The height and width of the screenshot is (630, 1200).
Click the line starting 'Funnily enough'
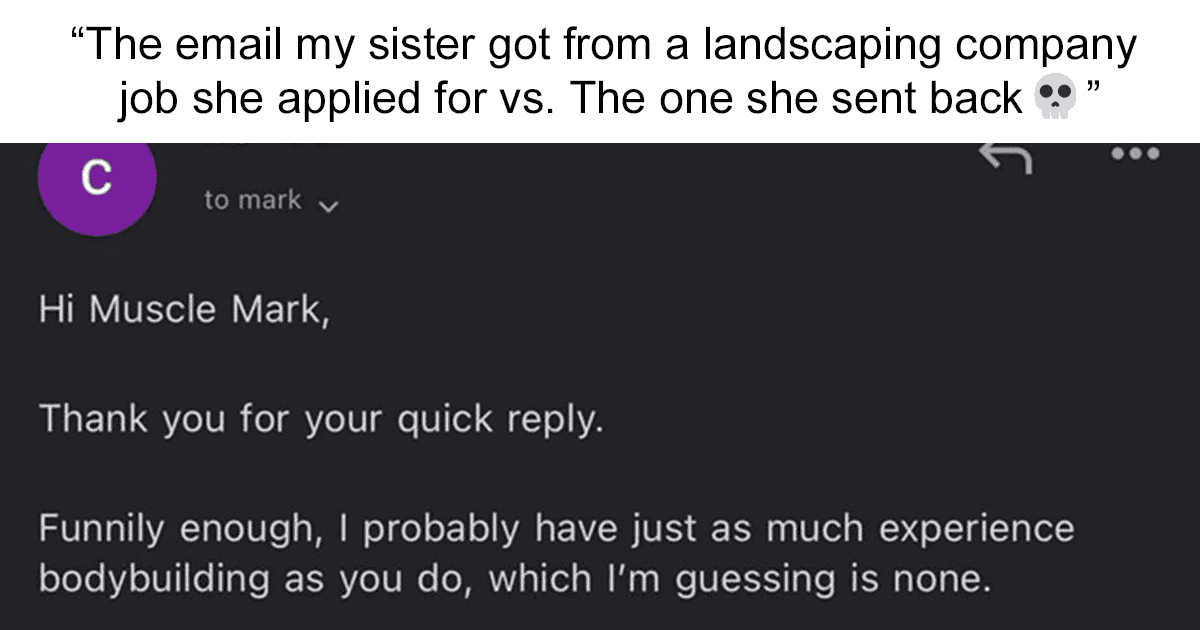[x=556, y=529]
